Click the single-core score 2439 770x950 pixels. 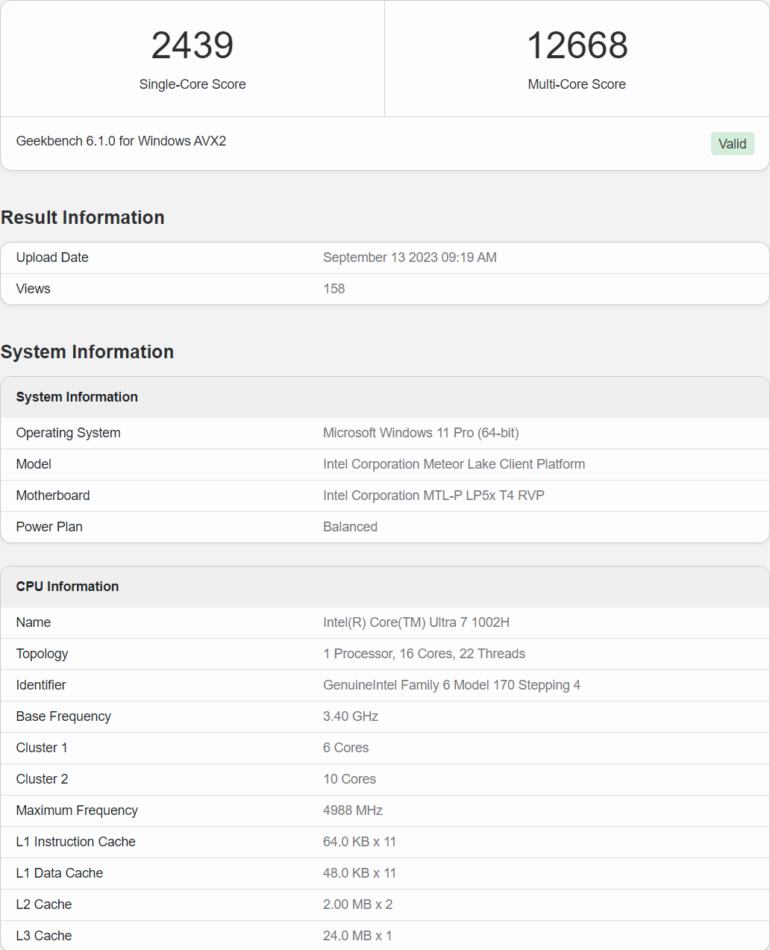[192, 45]
